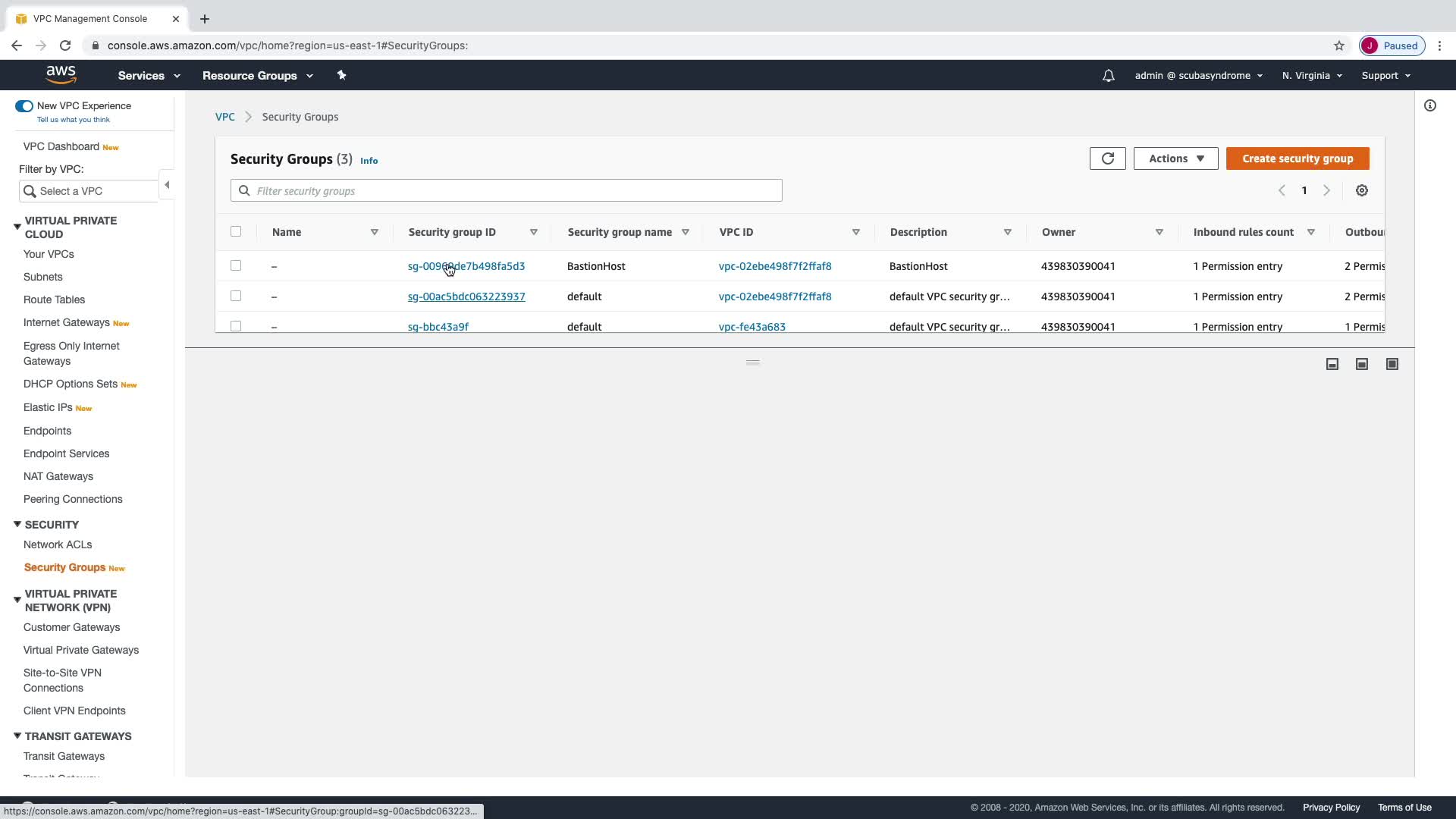Open the sg-bbc43a9f security group link

[x=438, y=327]
